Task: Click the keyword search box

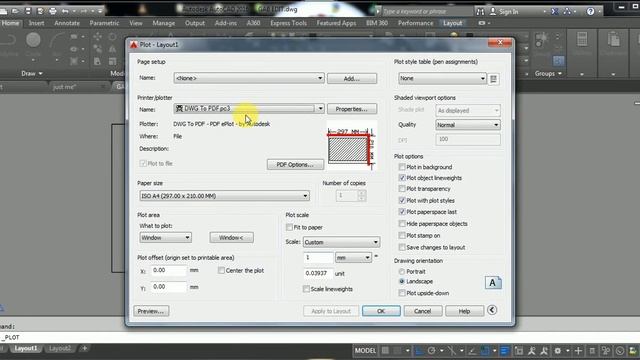Action: (427, 12)
